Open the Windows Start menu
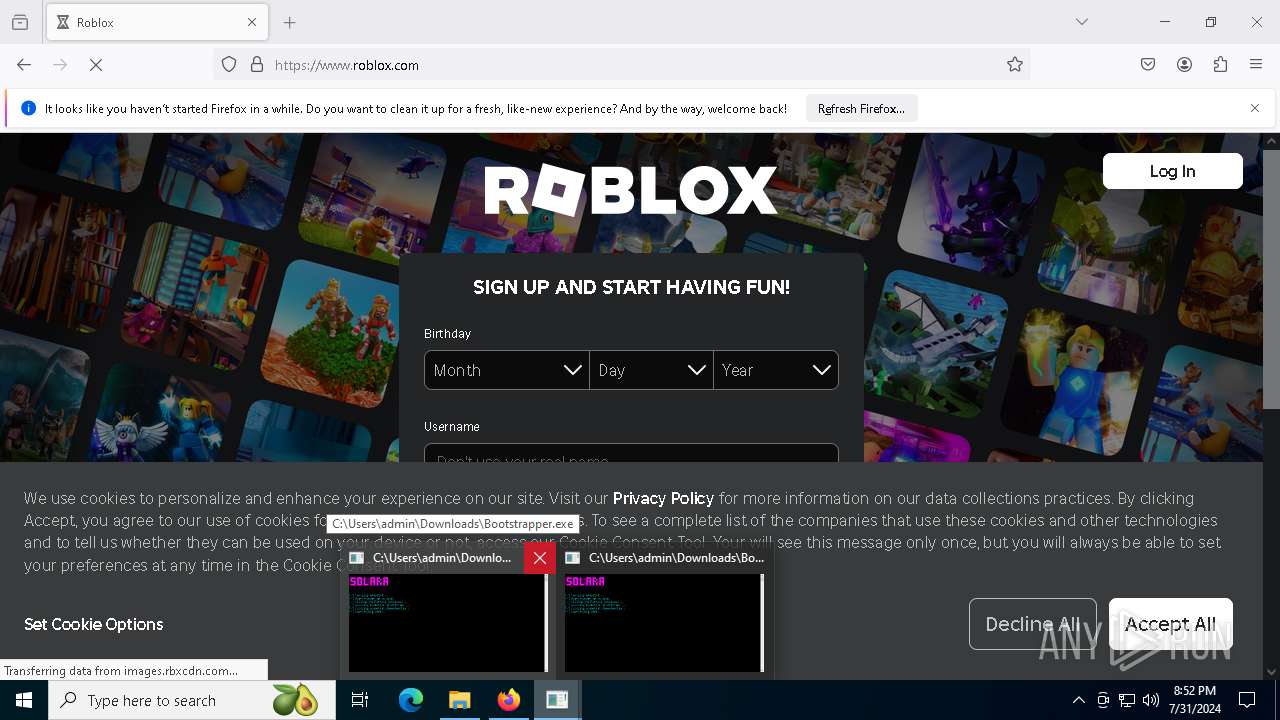 tap(24, 700)
